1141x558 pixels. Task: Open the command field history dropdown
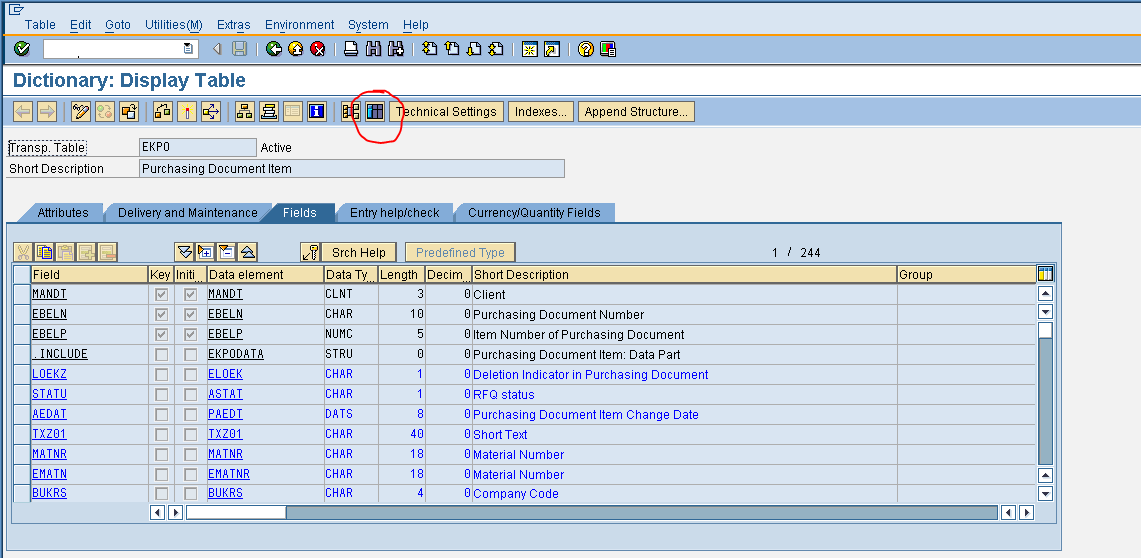coord(188,49)
